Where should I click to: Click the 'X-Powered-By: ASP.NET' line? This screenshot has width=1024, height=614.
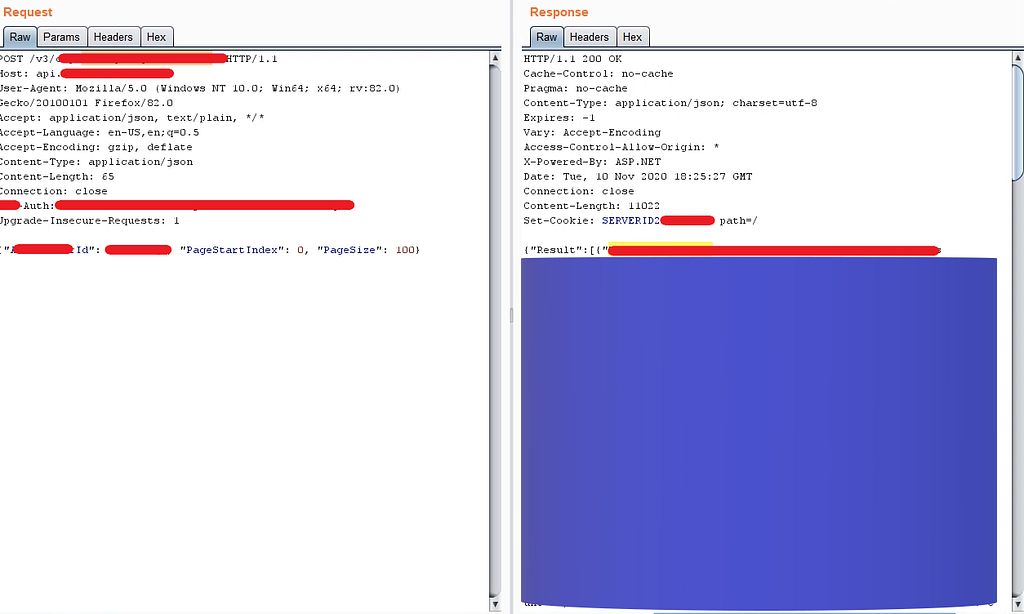(592, 161)
